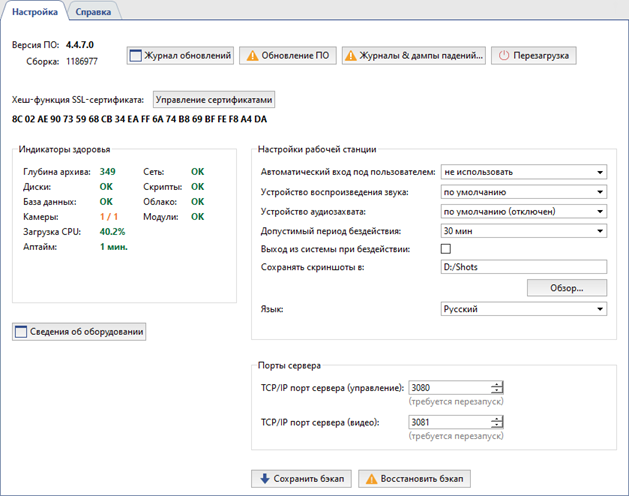629x496 pixels.
Task: Decrease the video TCP/IP port 3081 value
Action: (x=497, y=427)
